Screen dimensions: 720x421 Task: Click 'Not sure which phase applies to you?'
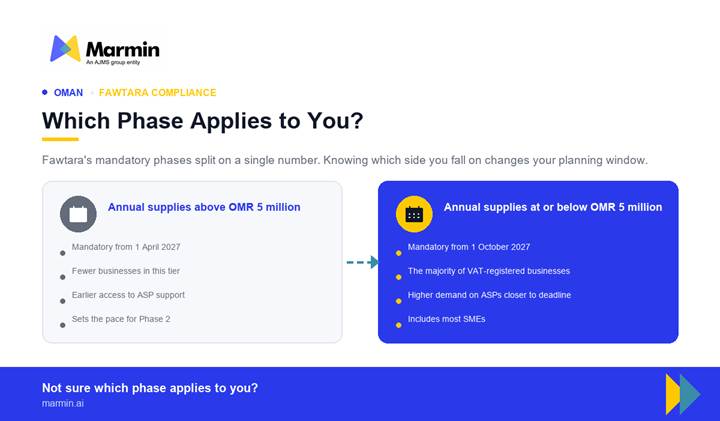[x=150, y=388]
